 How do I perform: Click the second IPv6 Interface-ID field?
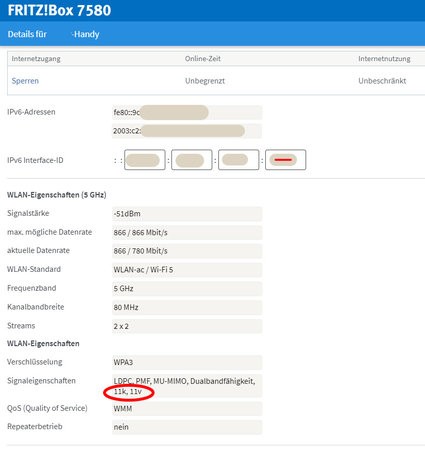(x=192, y=160)
